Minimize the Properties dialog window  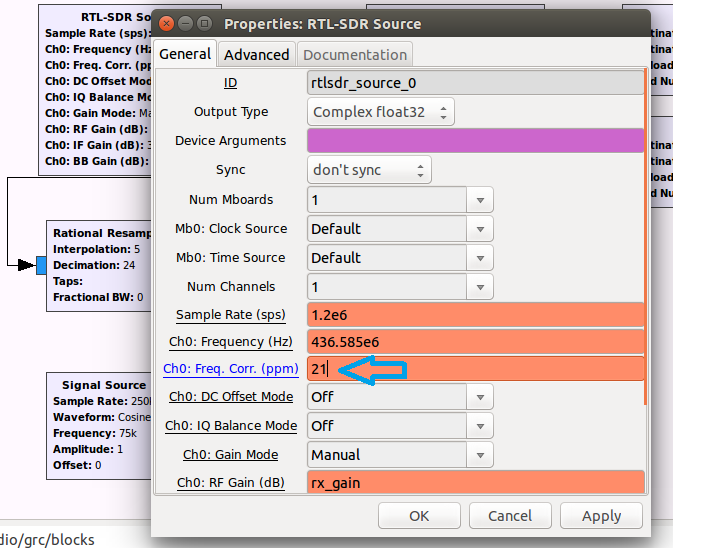[x=186, y=23]
